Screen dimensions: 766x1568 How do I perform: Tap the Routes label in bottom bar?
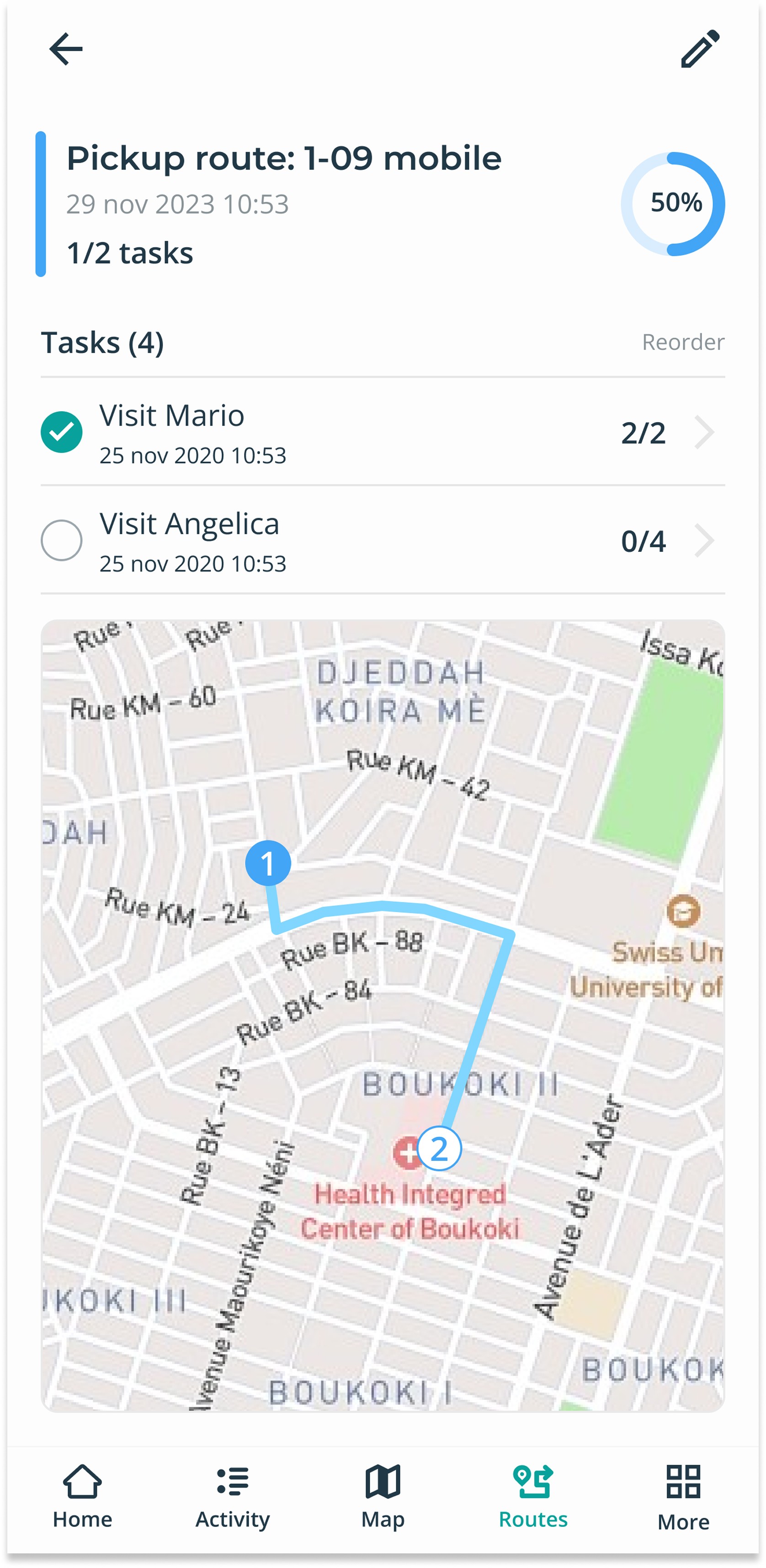[x=533, y=1520]
